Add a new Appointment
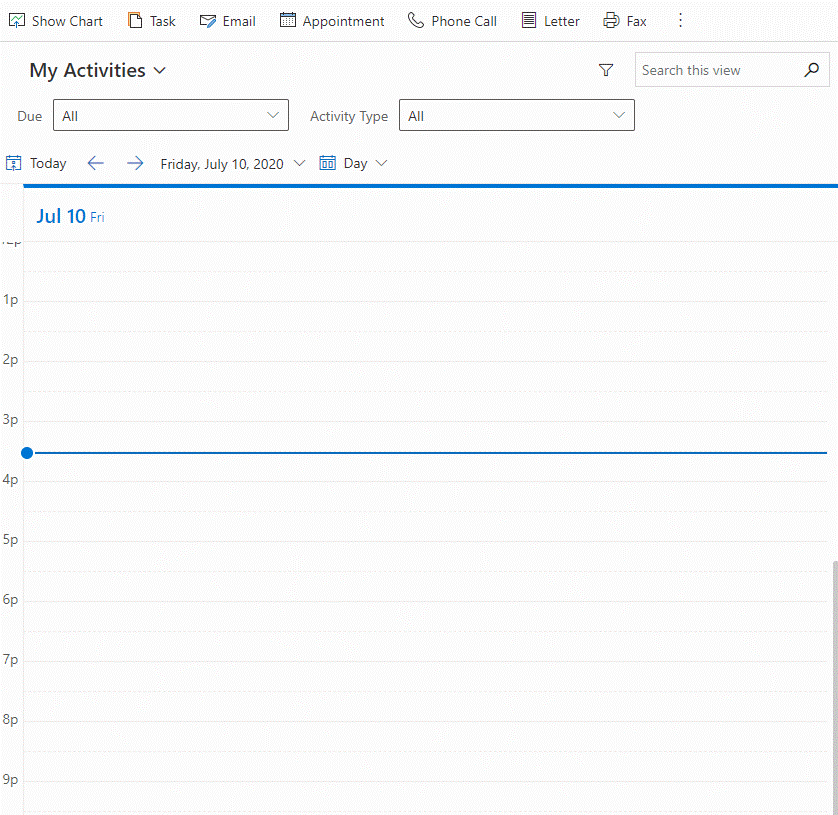Screen dimensions: 838x815 pos(331,21)
